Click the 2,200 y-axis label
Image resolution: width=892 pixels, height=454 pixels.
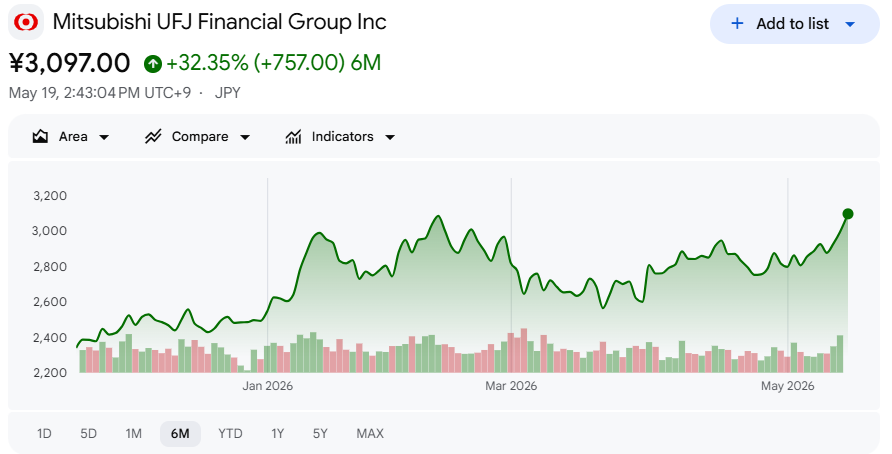[50, 373]
